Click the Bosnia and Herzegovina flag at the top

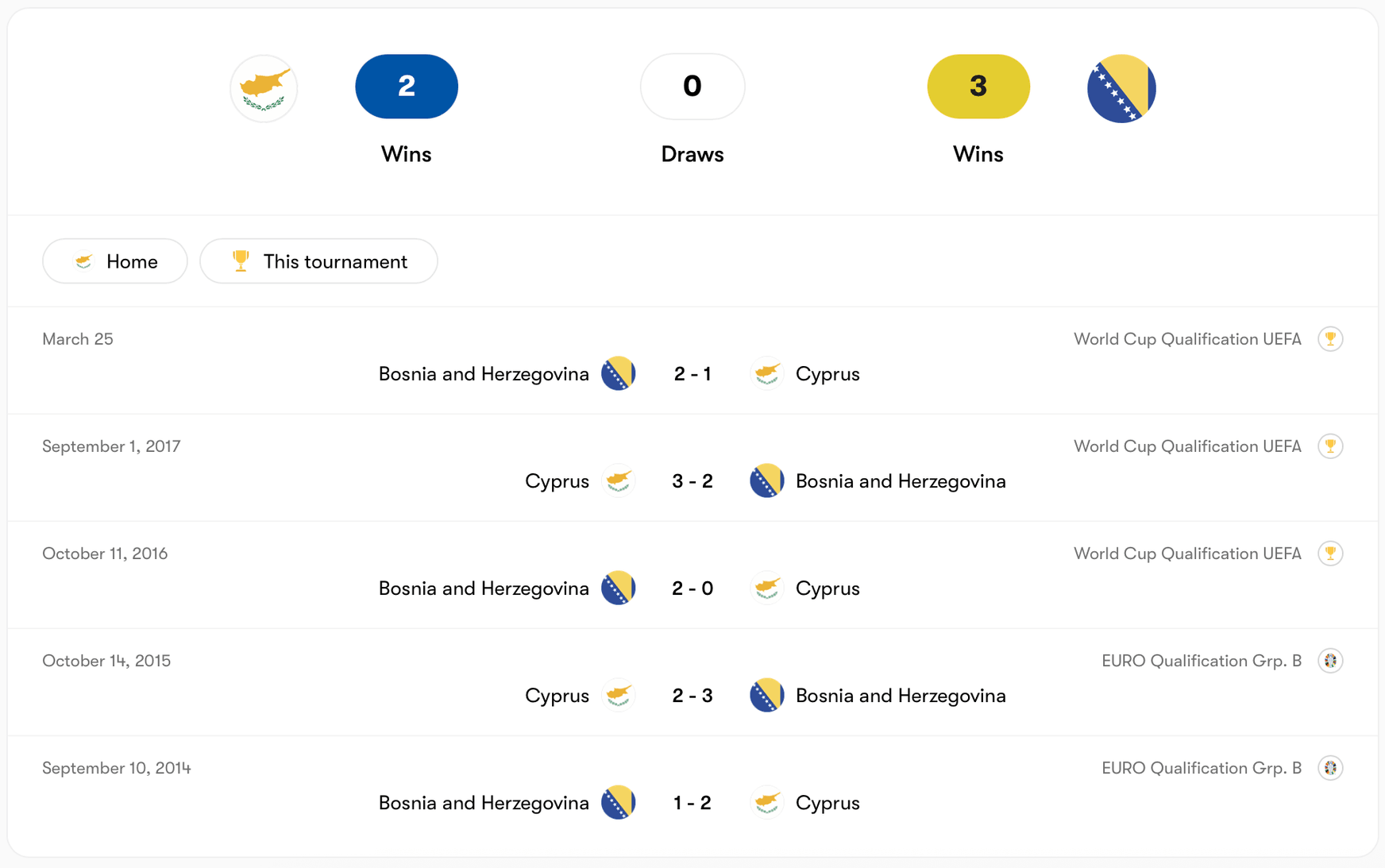tap(1121, 87)
